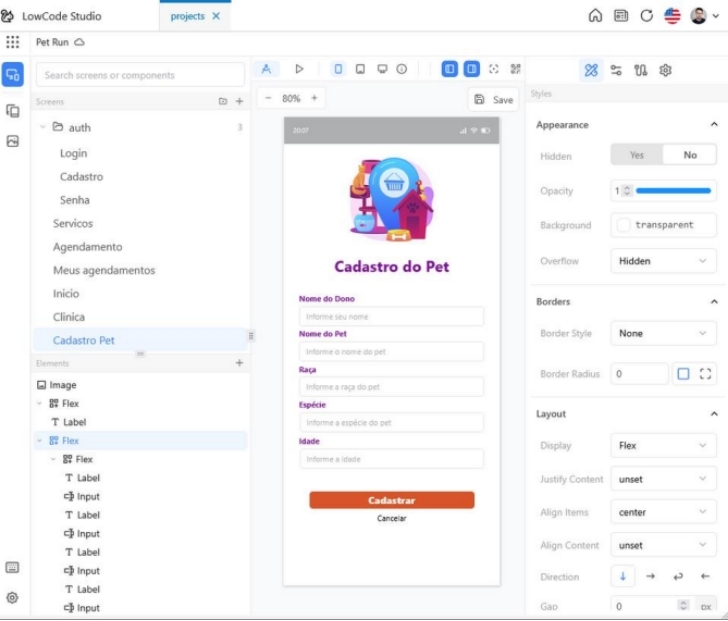Select the tablet device view icon
The height and width of the screenshot is (621, 728).
pyautogui.click(x=360, y=69)
